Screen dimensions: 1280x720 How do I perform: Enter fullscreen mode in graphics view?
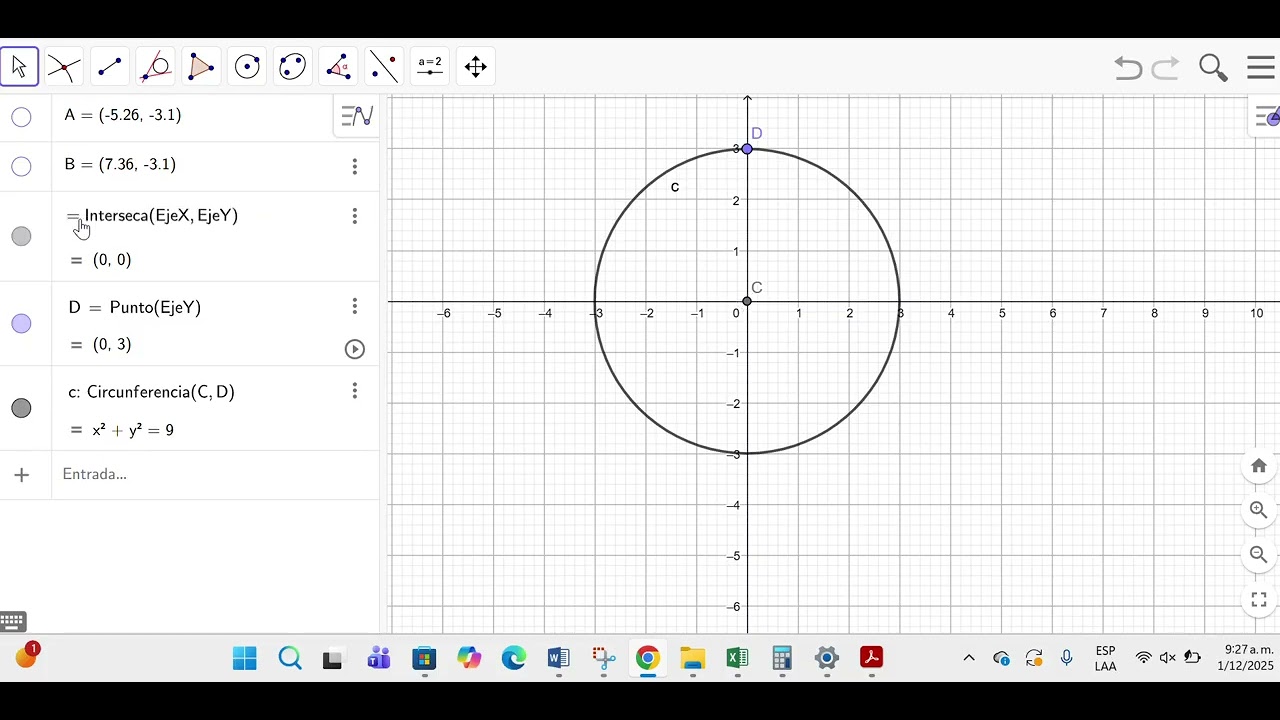[1259, 600]
